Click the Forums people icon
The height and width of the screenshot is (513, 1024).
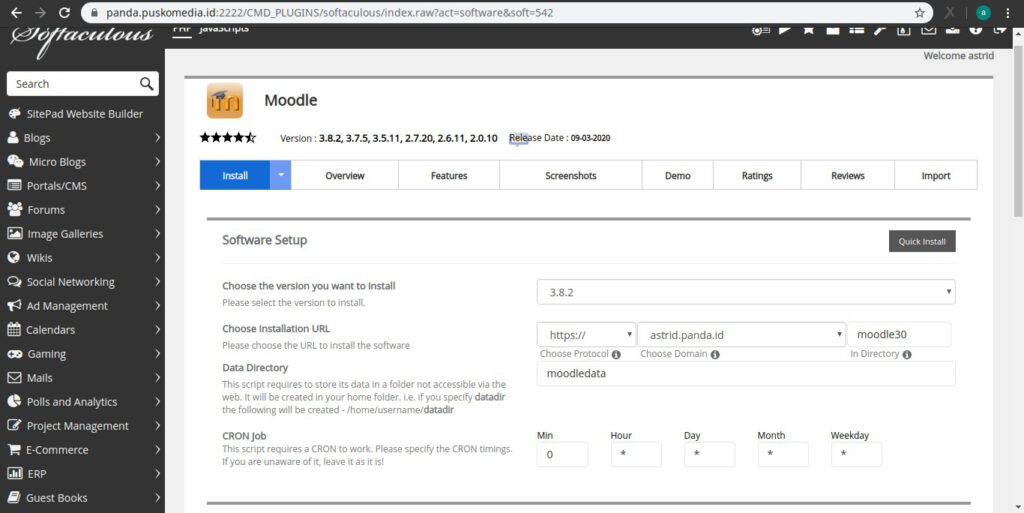14,210
